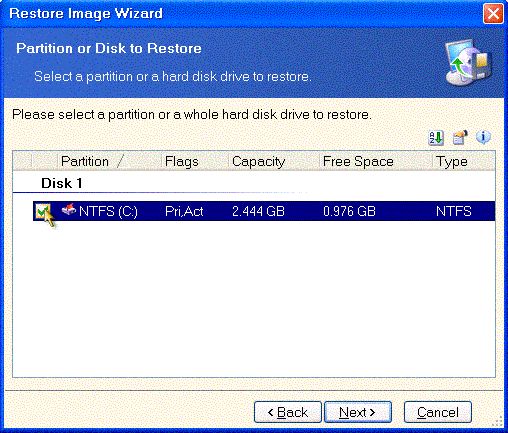The width and height of the screenshot is (508, 433).
Task: Toggle the NTFS (C:) partition checkbox
Action: coord(43,211)
